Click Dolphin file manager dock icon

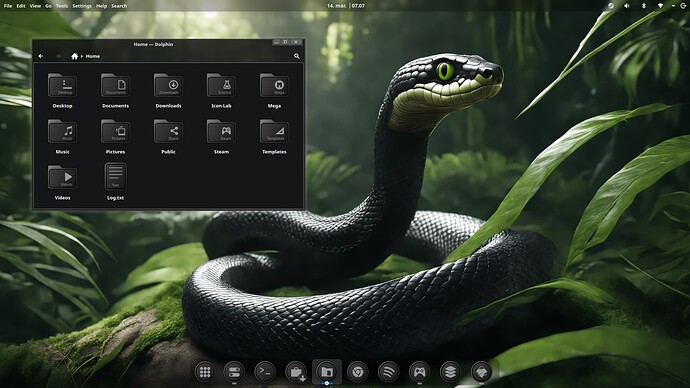(327, 372)
